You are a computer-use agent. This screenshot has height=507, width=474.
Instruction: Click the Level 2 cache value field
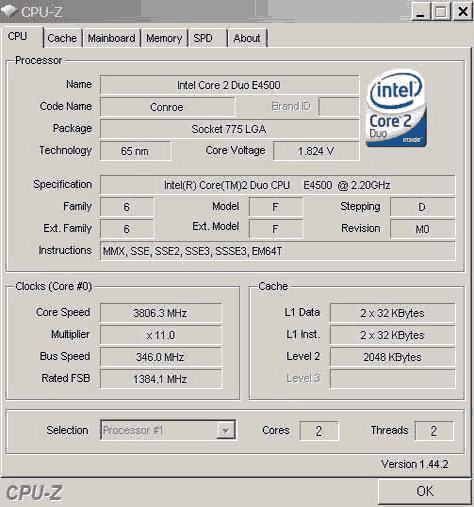(392, 357)
